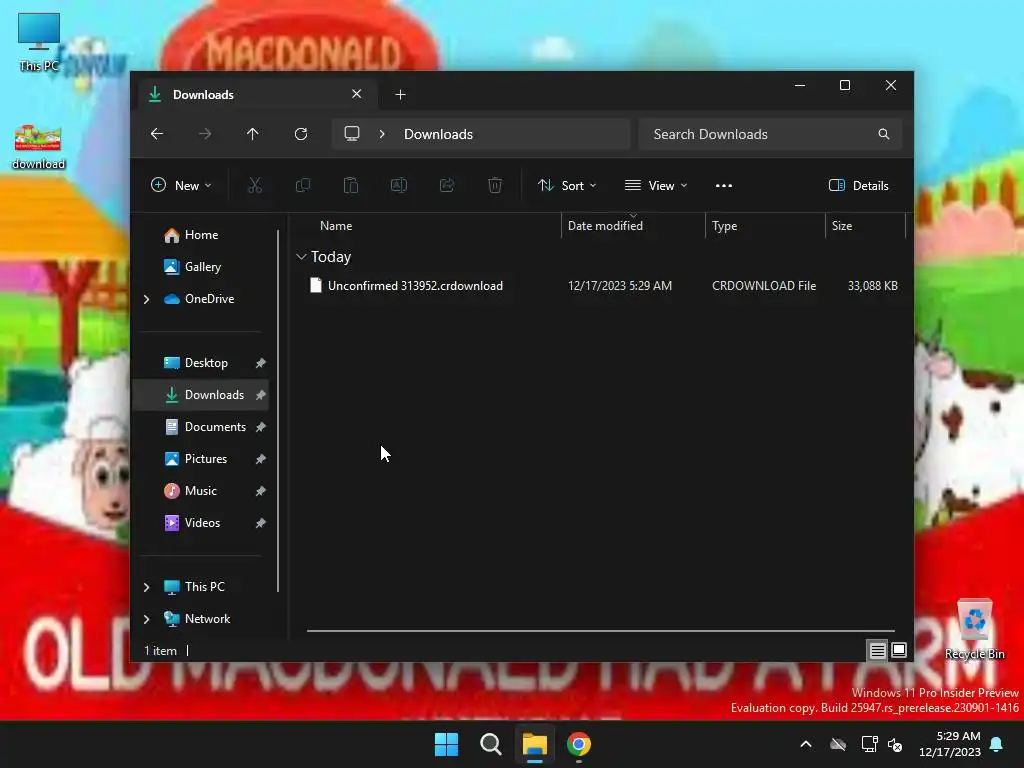This screenshot has height=768, width=1024.
Task: Open the Sort dropdown
Action: (x=567, y=185)
